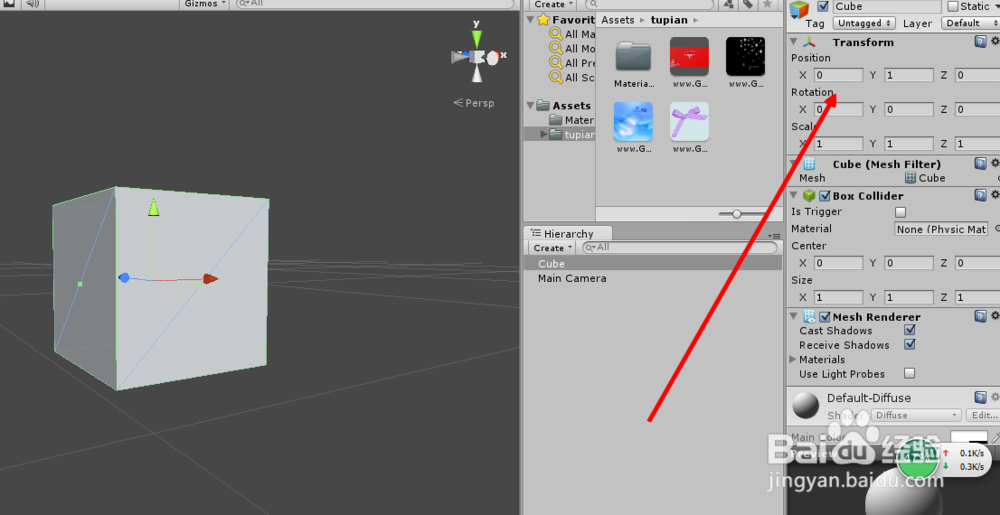Enable the Static checkbox
This screenshot has height=515, width=1000.
[x=953, y=6]
